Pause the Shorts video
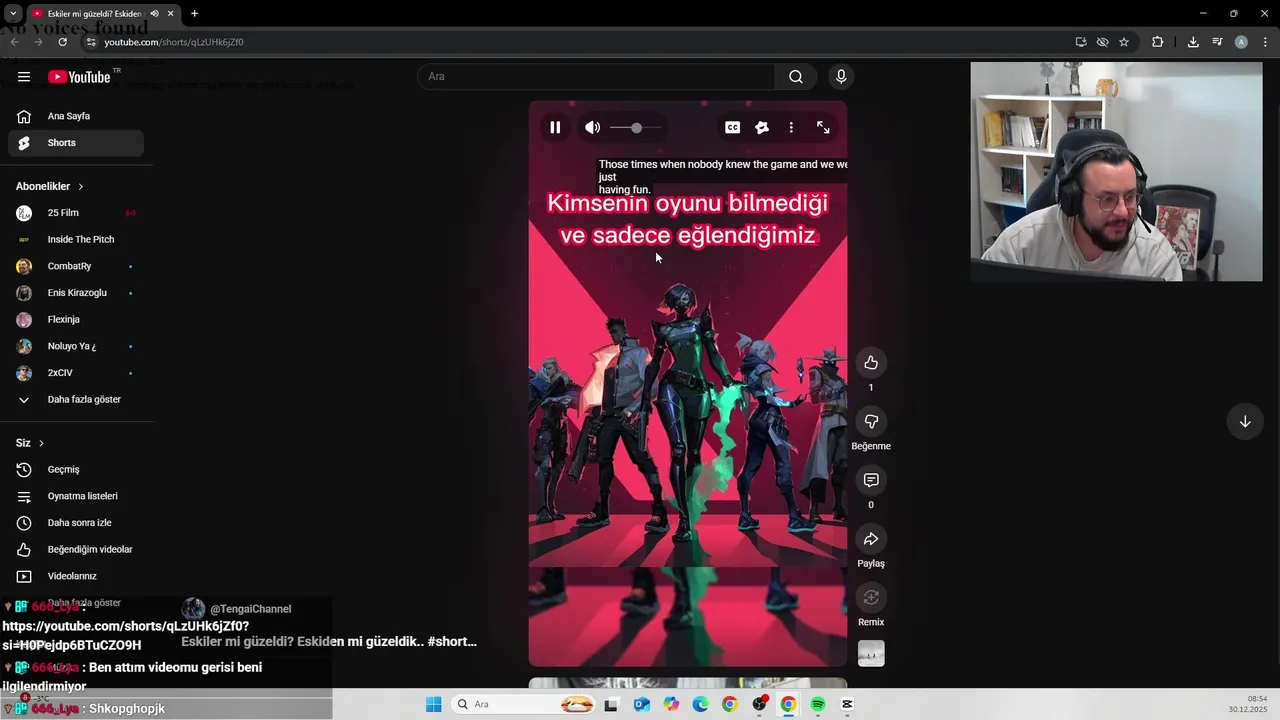The width and height of the screenshot is (1280, 720). (x=555, y=128)
